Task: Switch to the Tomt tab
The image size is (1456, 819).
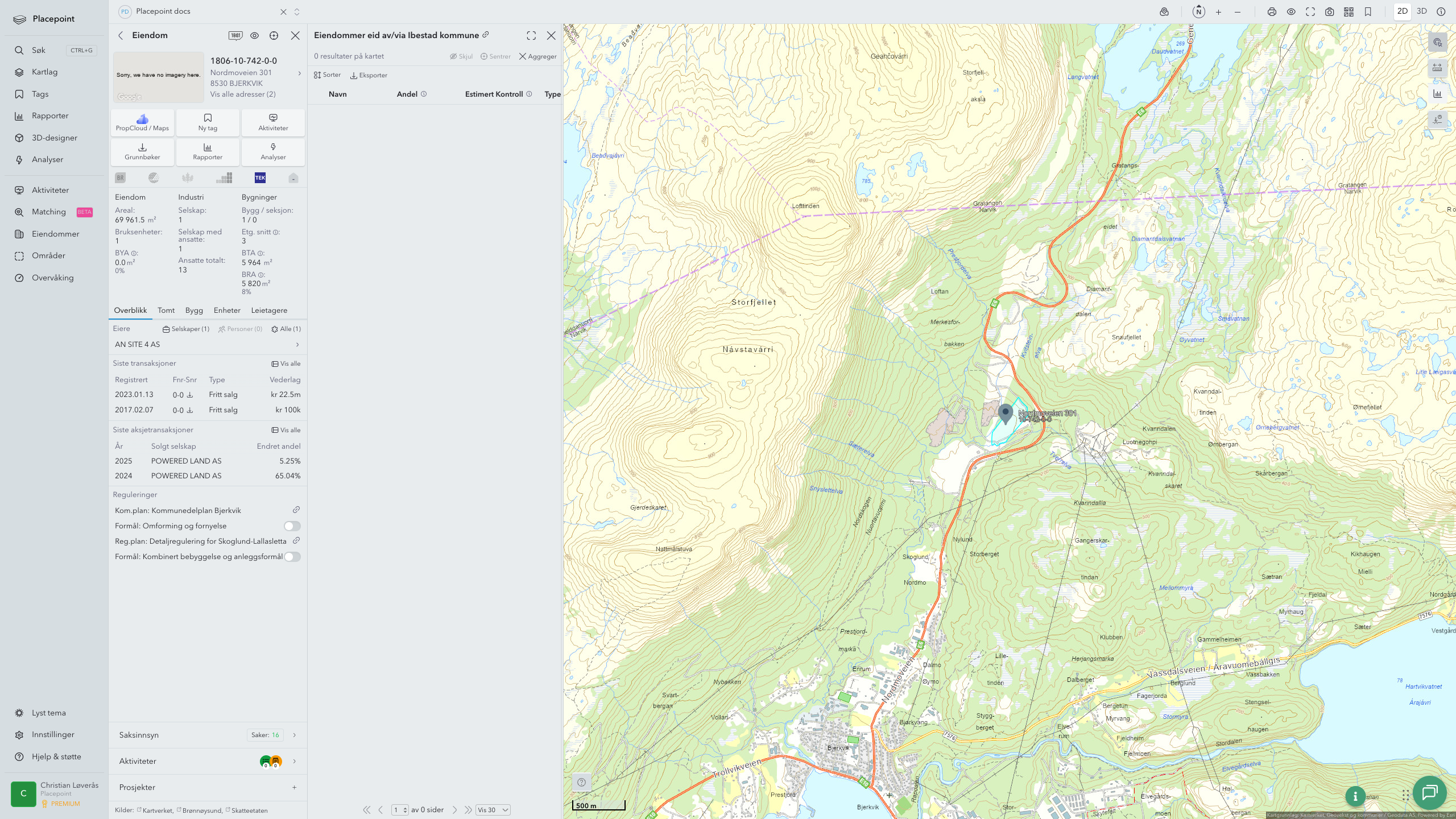Action: 166,310
